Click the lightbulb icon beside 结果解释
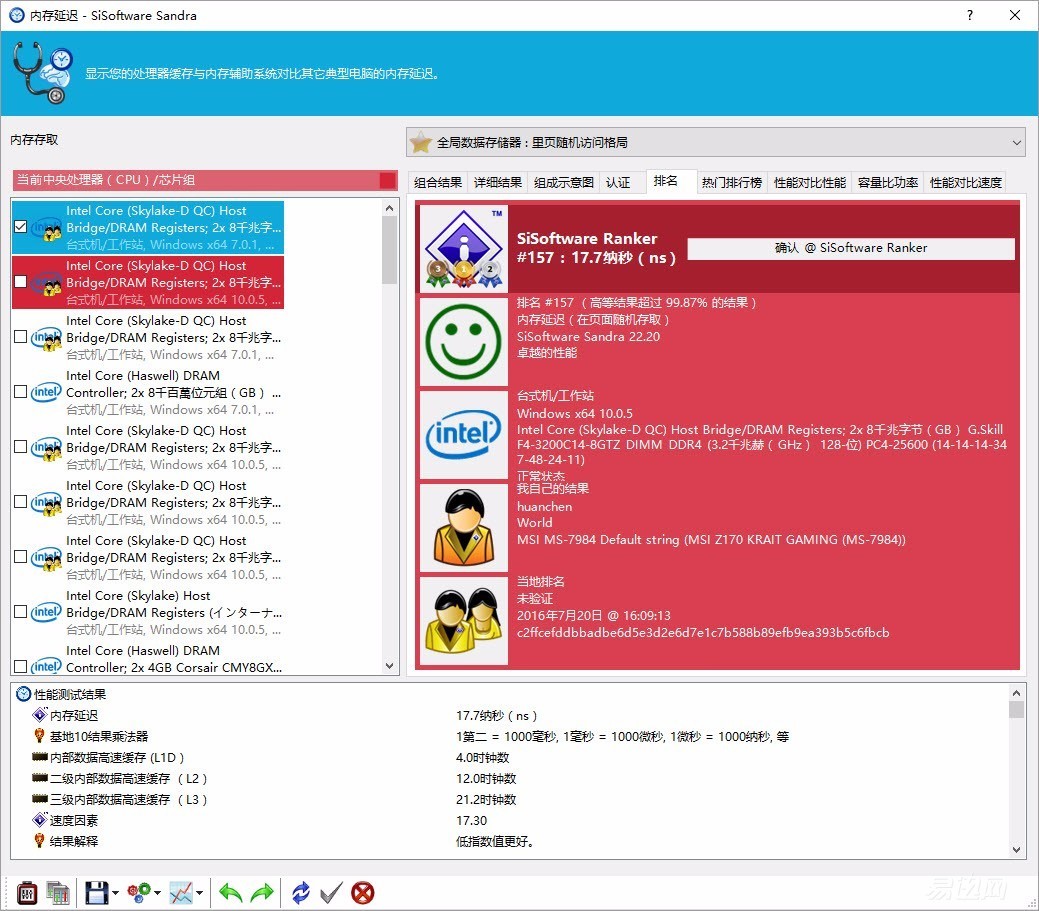 pyautogui.click(x=40, y=840)
